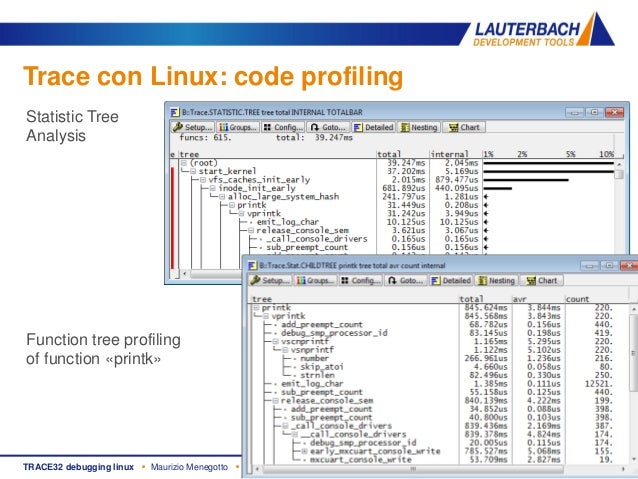Open Config in the CHILDTREE printk window

click(361, 280)
